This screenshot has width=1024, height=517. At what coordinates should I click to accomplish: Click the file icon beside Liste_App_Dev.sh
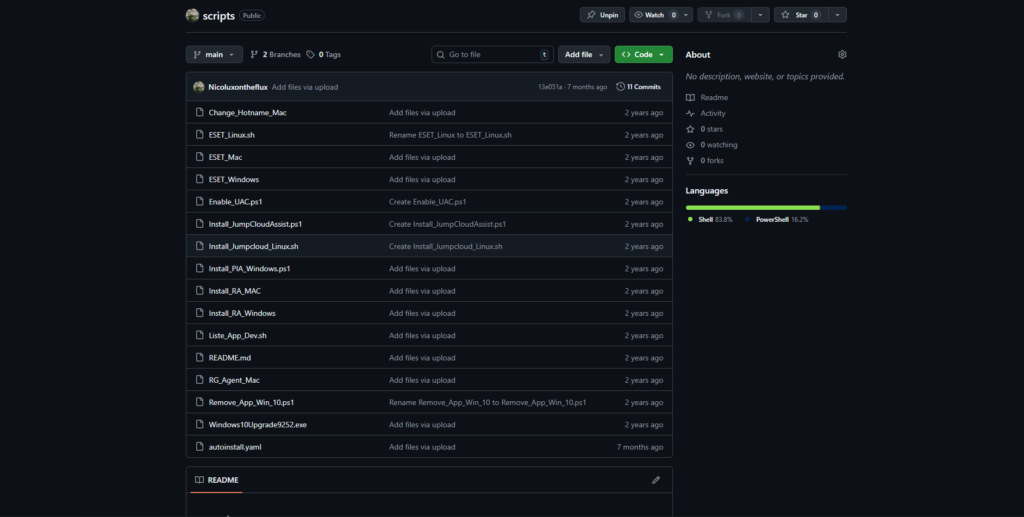click(x=200, y=335)
